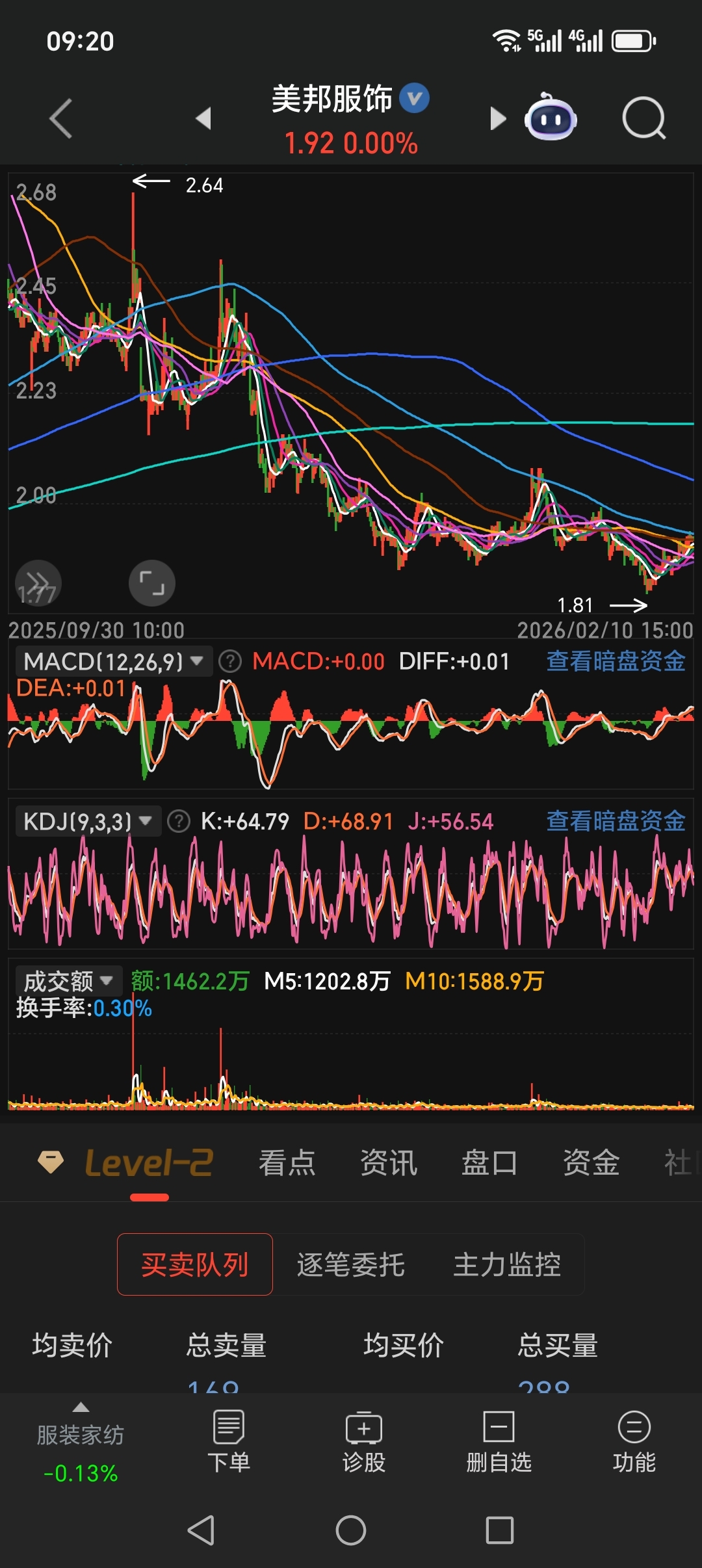
Task: Switch to 盘口 tab
Action: coord(489,1162)
